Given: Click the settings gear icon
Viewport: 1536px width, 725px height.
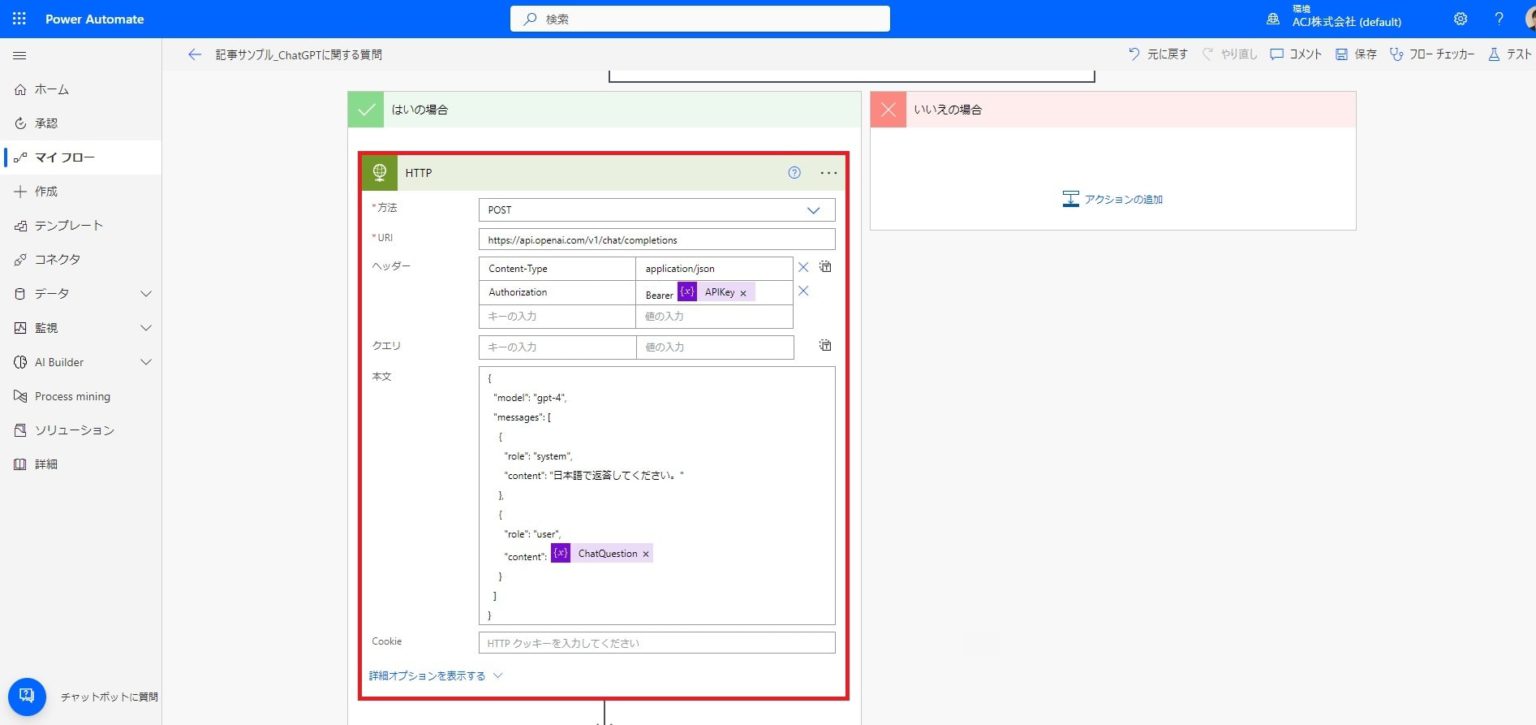Looking at the screenshot, I should [x=1460, y=19].
